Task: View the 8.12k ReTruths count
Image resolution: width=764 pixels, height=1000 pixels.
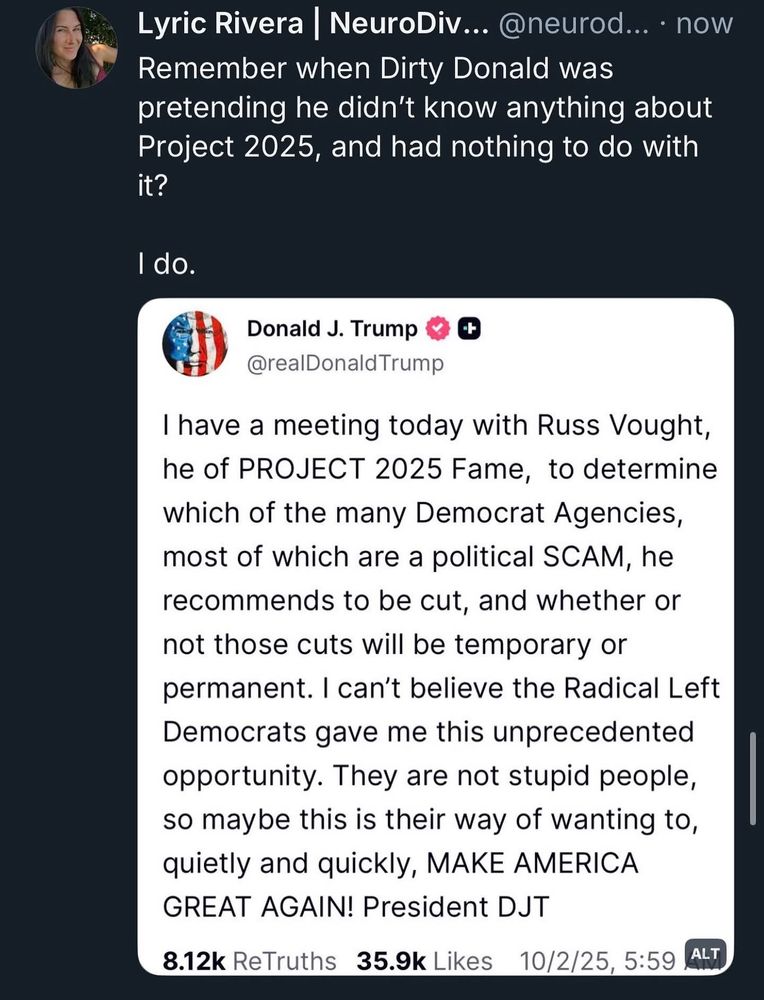Action: click(249, 960)
